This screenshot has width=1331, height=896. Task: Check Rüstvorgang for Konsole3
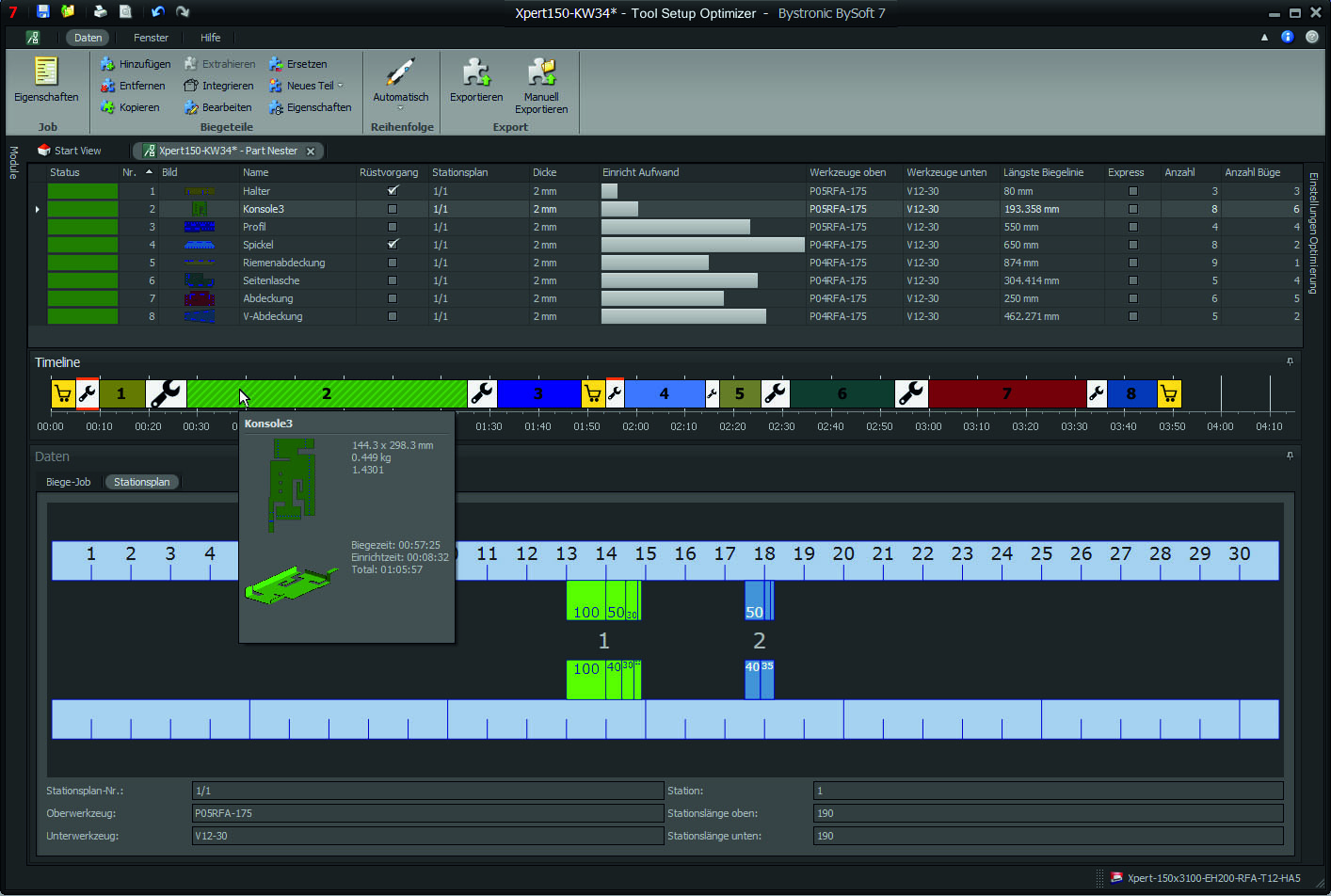point(393,209)
